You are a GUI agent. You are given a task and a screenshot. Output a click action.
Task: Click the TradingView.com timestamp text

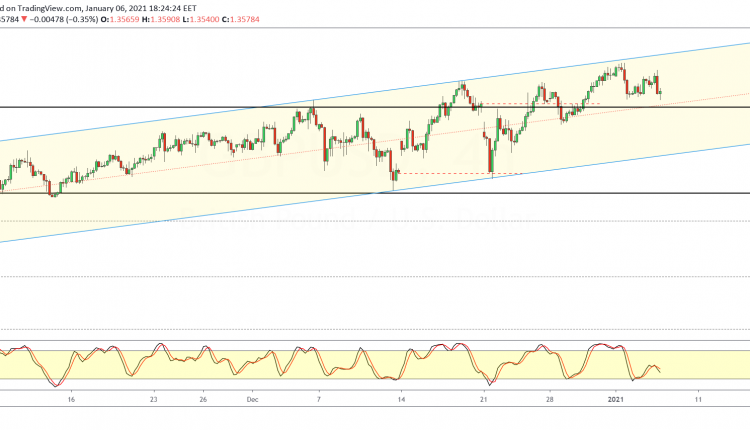click(98, 8)
